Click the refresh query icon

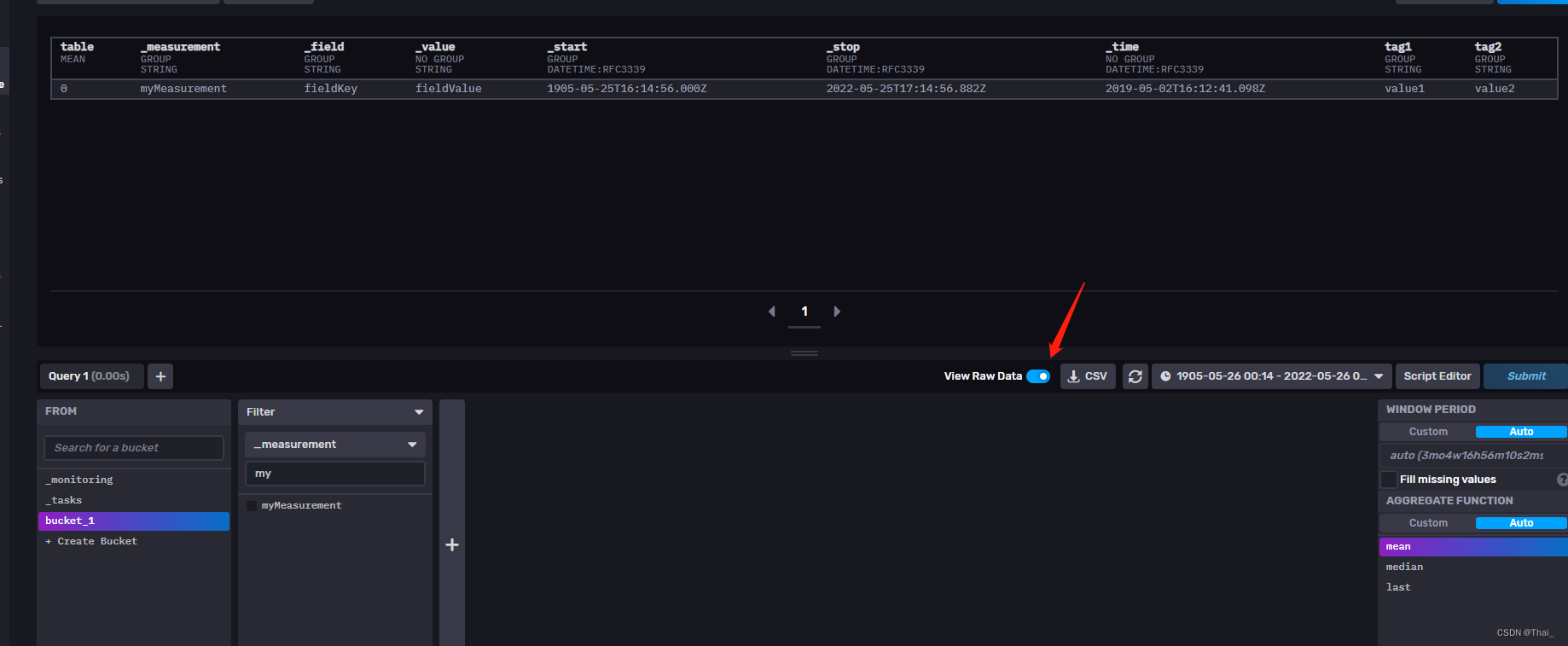(1135, 376)
